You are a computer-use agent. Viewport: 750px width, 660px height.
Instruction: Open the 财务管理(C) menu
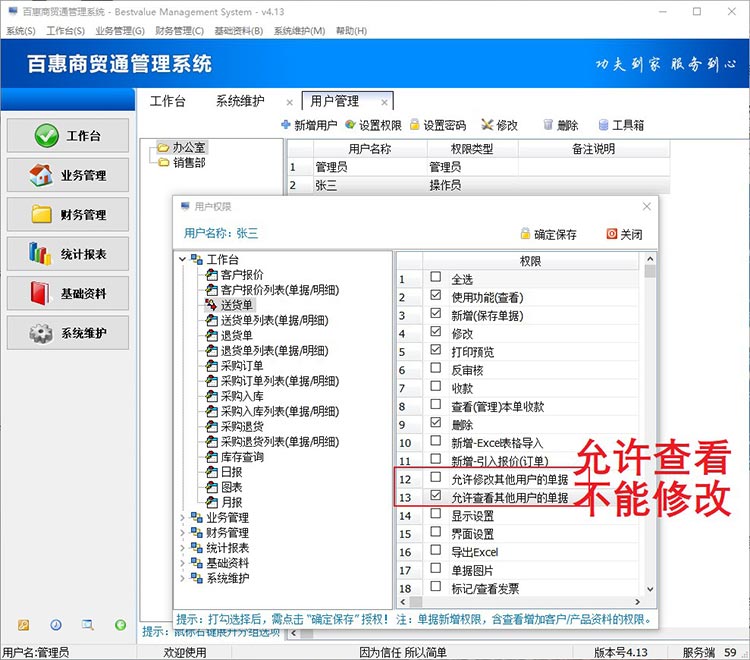click(x=179, y=31)
